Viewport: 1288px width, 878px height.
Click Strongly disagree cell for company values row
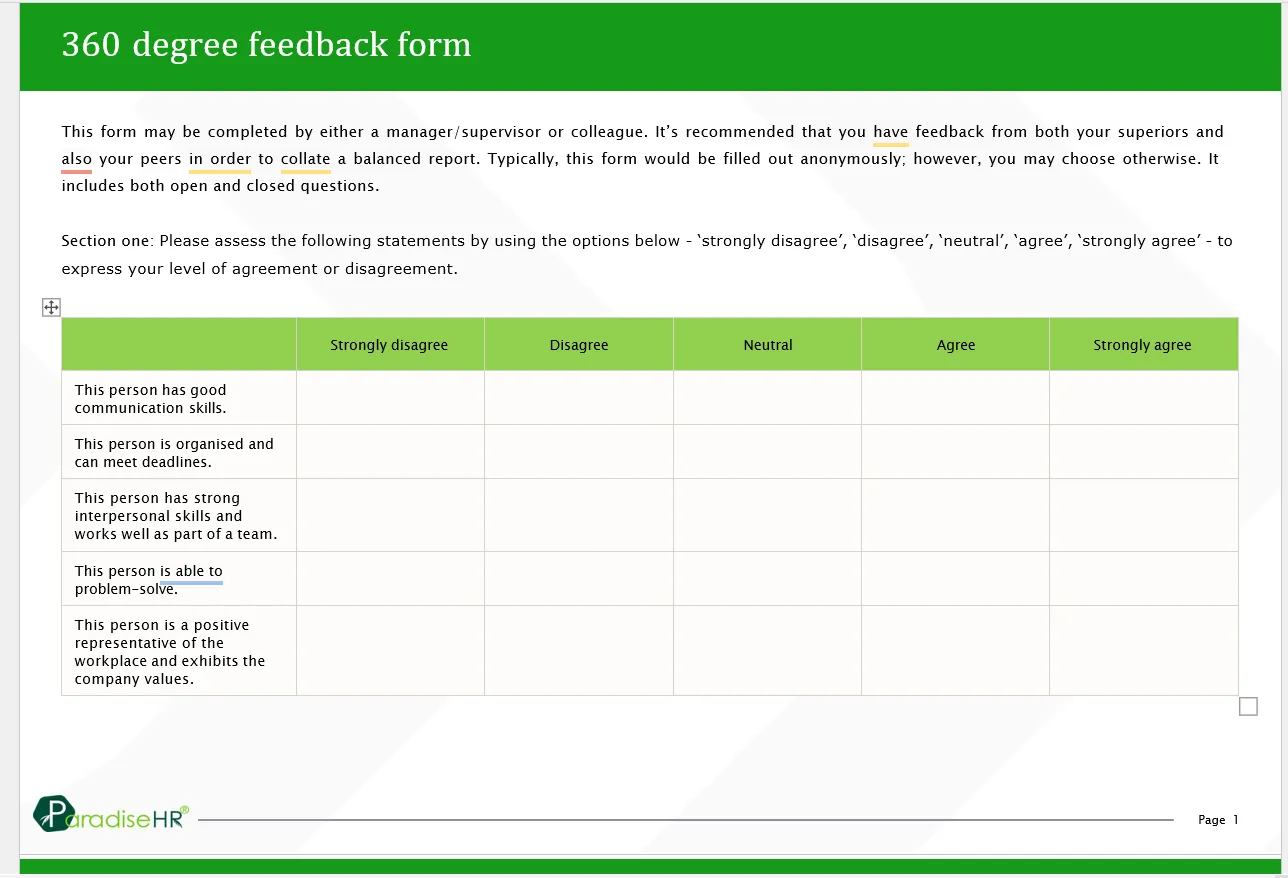[390, 651]
